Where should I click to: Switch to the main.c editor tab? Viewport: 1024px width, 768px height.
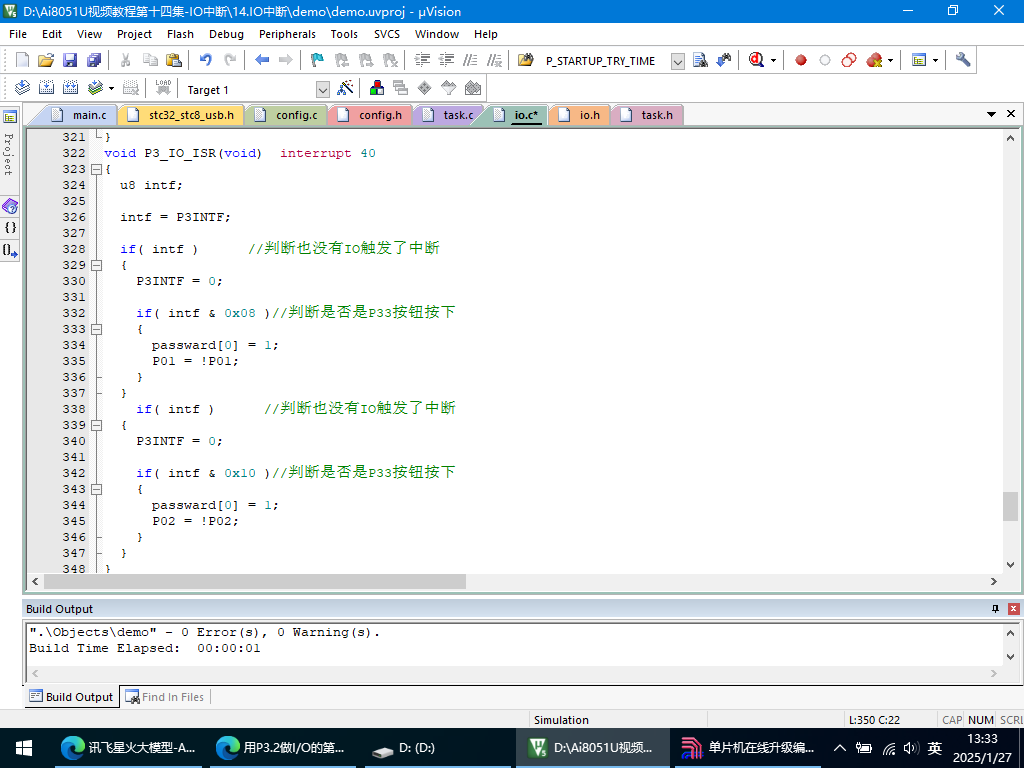80,115
